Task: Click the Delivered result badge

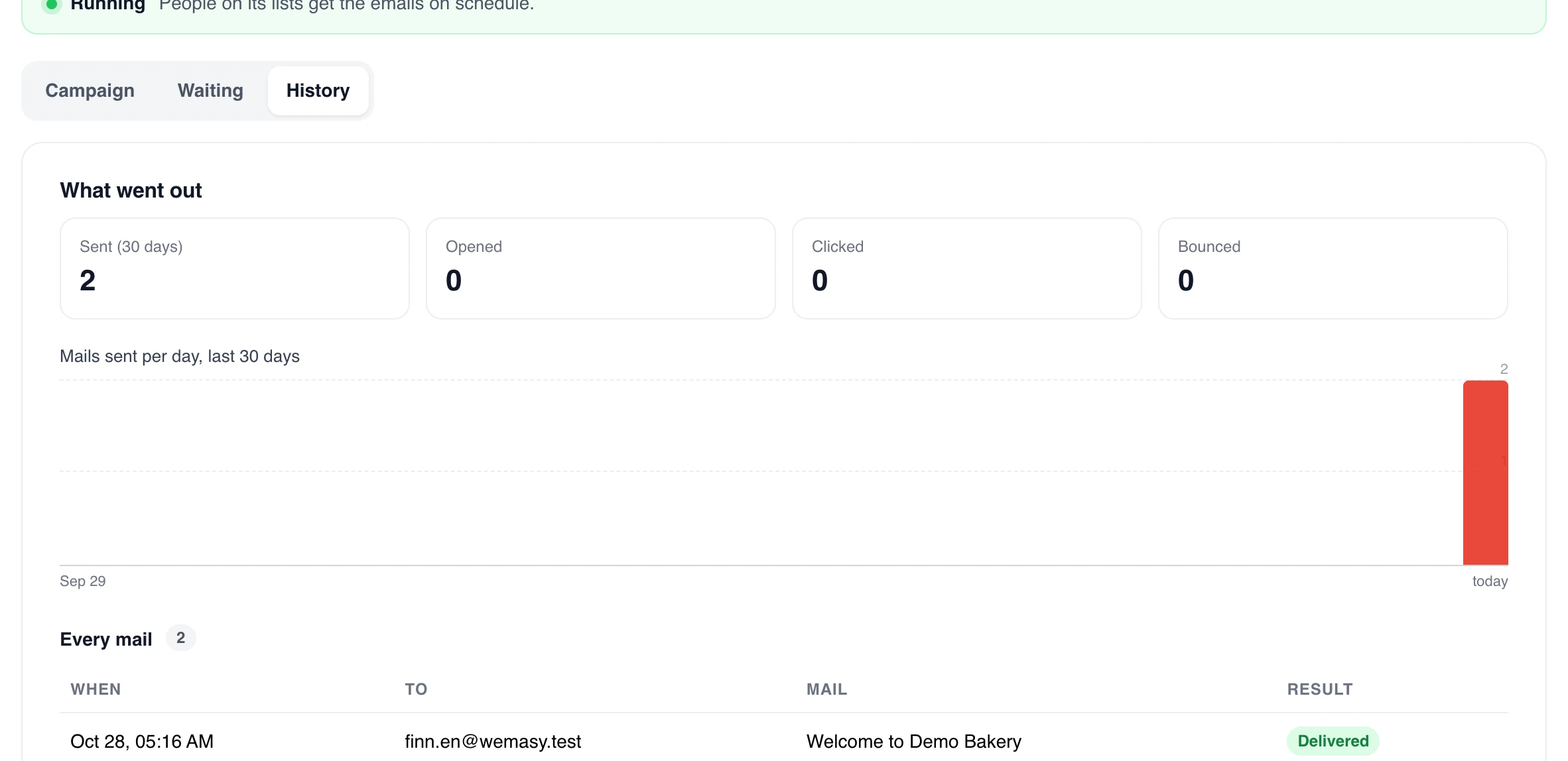Action: click(1333, 741)
